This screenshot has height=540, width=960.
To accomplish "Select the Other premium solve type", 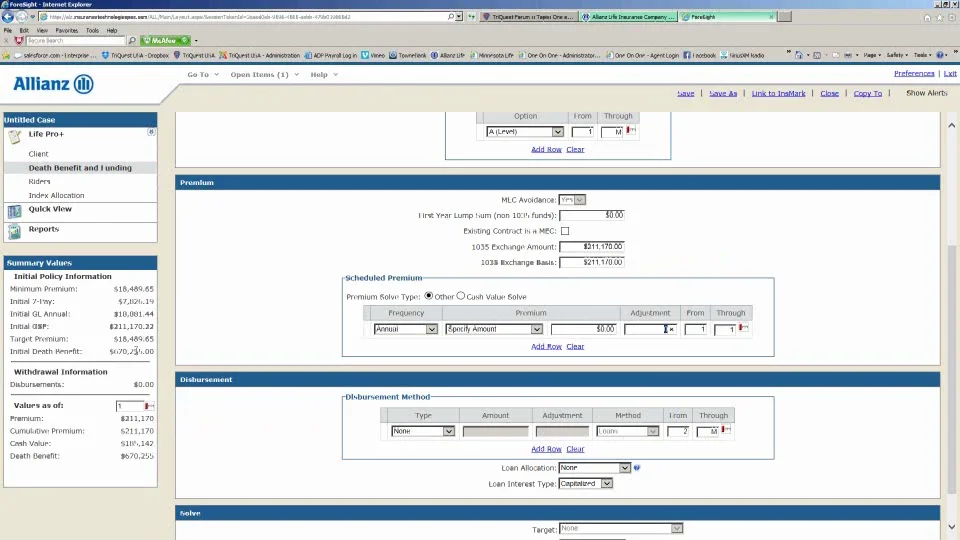I will (429, 296).
